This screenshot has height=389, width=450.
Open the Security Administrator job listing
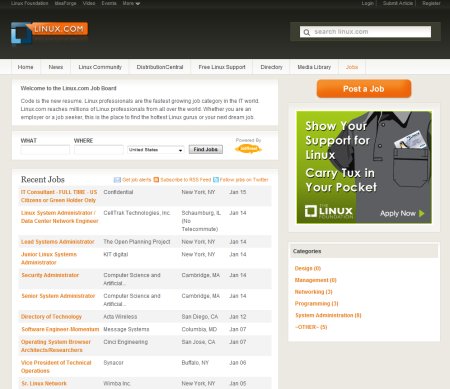tap(50, 275)
